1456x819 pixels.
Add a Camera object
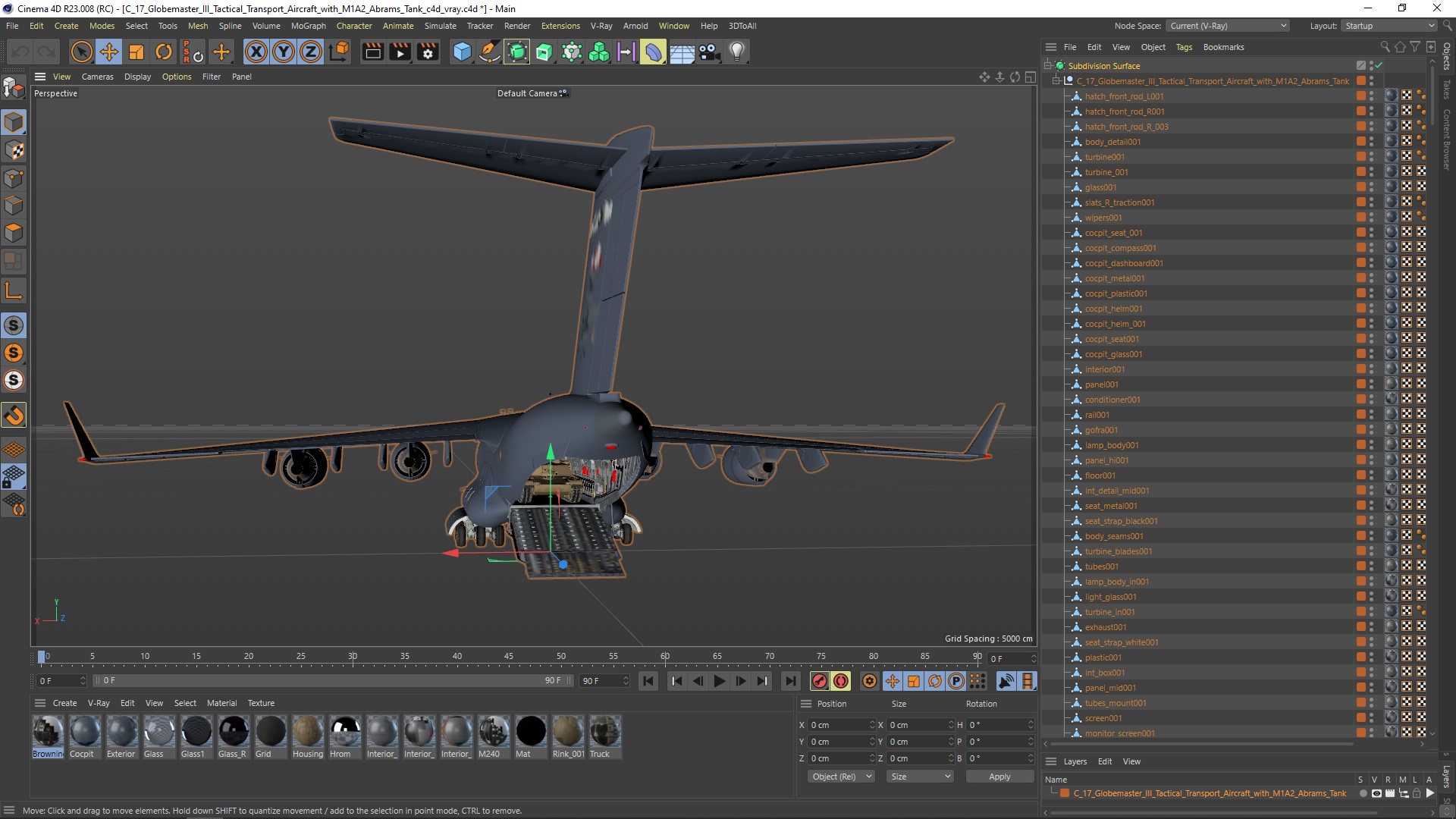click(709, 52)
